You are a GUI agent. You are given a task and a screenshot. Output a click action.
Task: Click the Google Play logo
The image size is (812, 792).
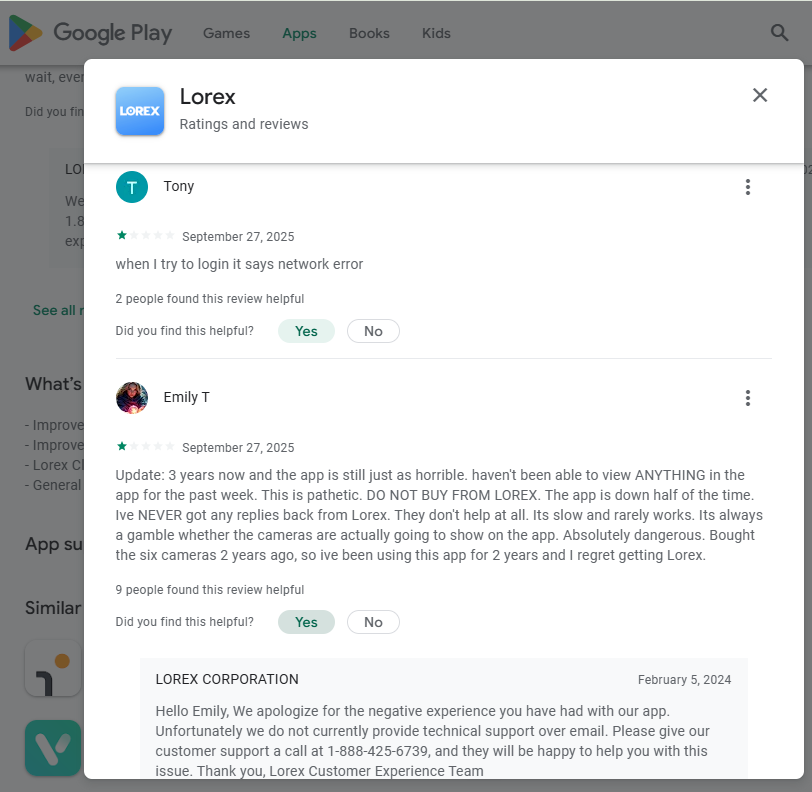coord(91,33)
